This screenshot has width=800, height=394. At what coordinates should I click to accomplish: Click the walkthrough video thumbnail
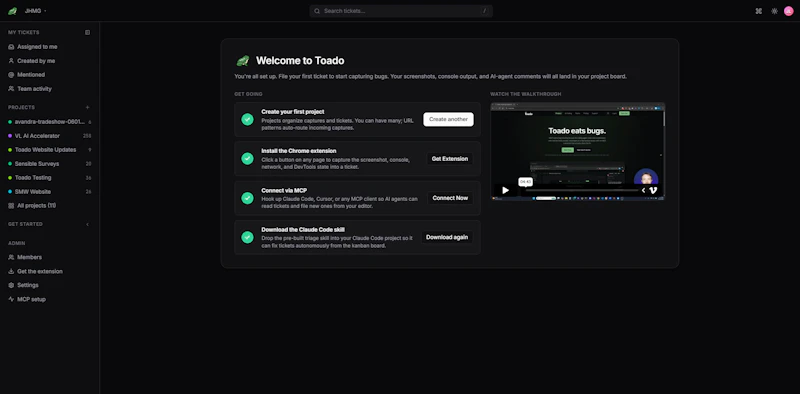tap(578, 151)
